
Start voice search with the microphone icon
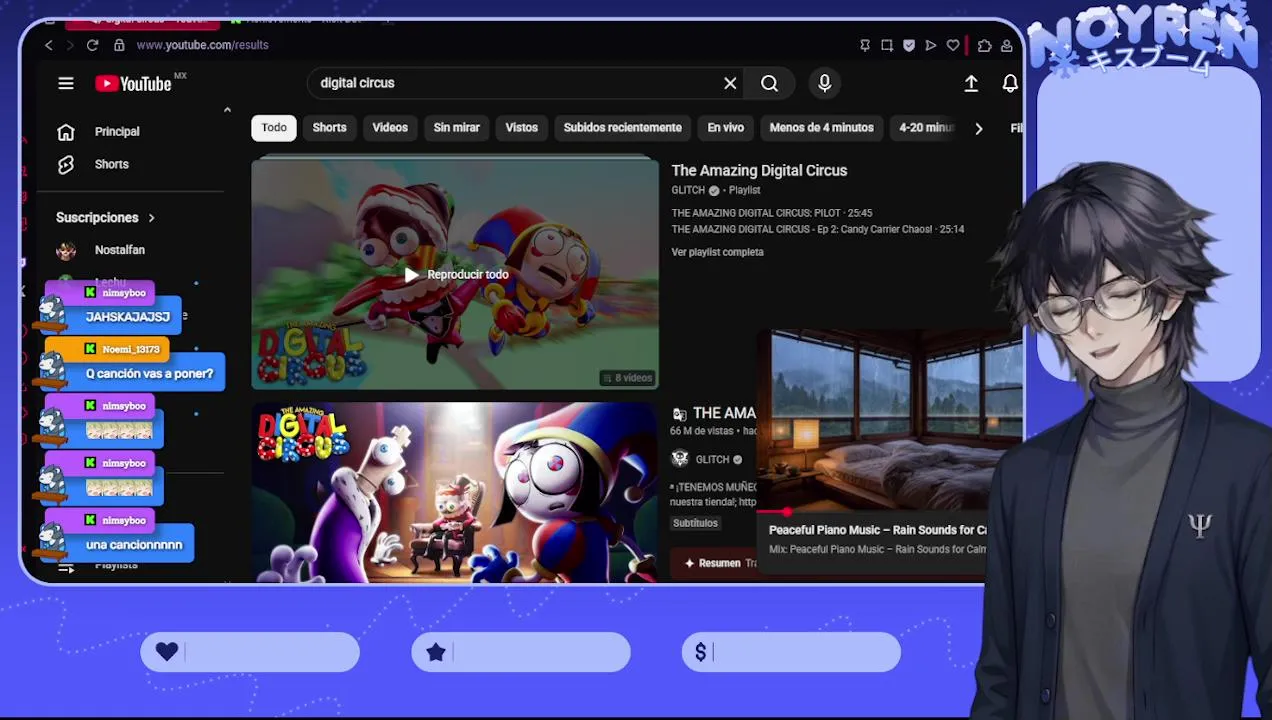[824, 84]
